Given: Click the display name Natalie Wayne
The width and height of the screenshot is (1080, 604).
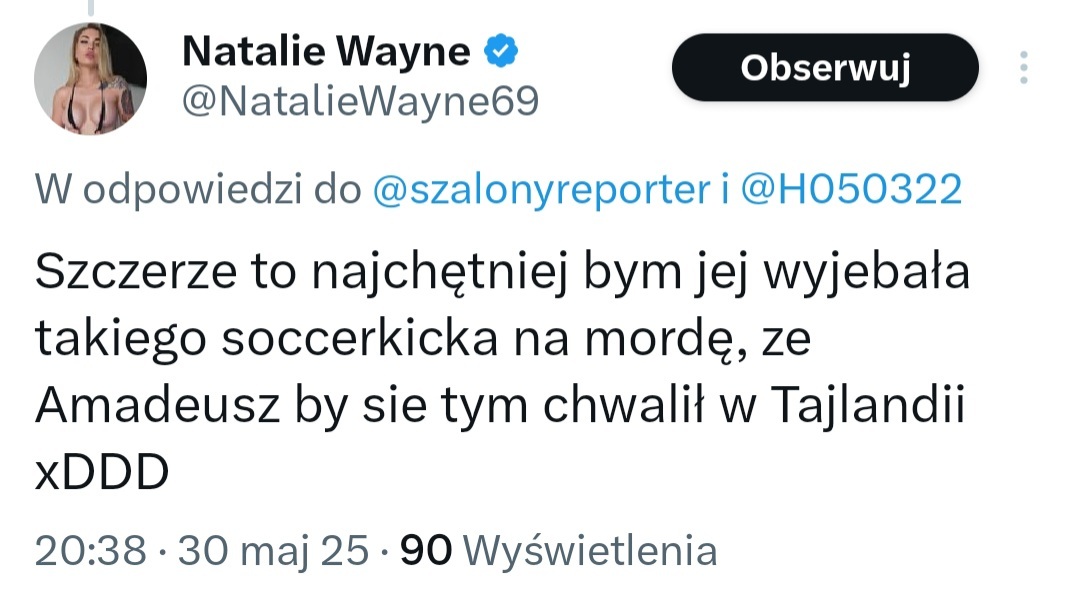Looking at the screenshot, I should [x=327, y=52].
